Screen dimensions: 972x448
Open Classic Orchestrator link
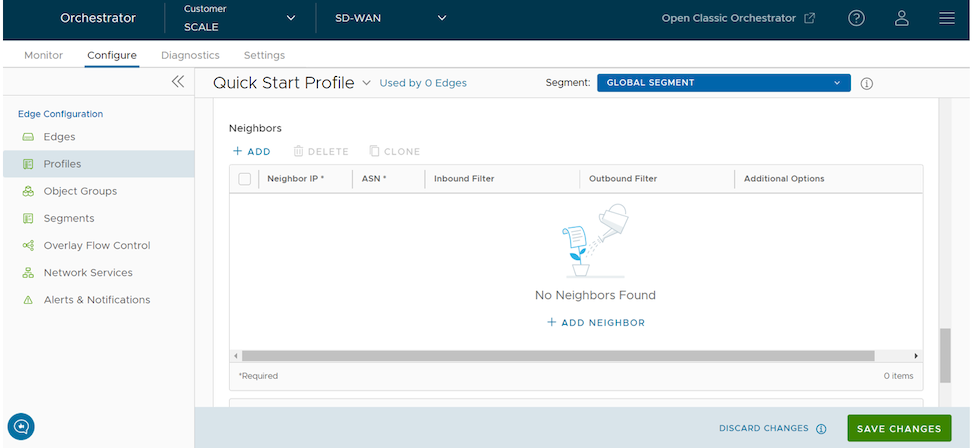coord(738,18)
